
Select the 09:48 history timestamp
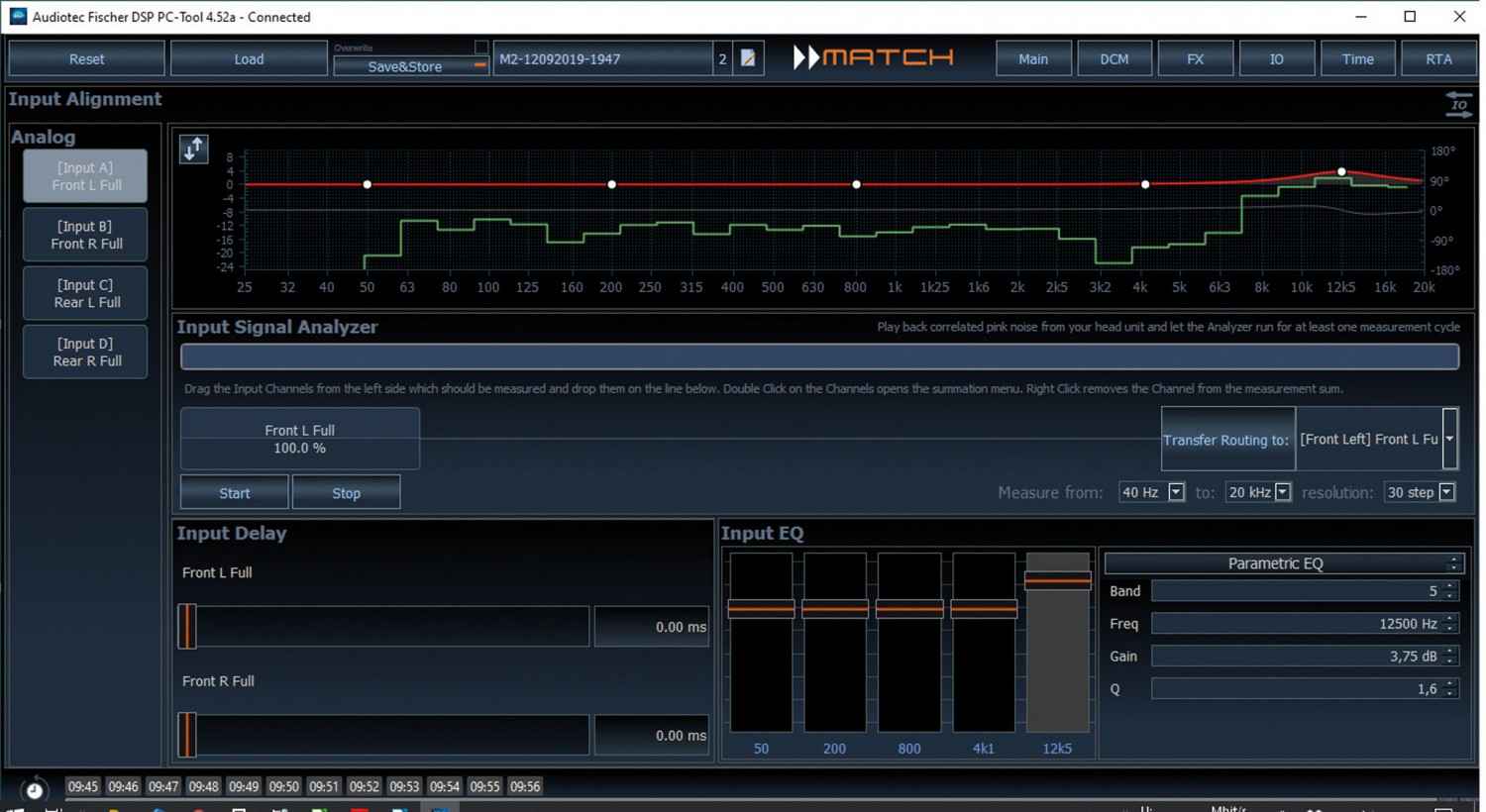tap(203, 786)
